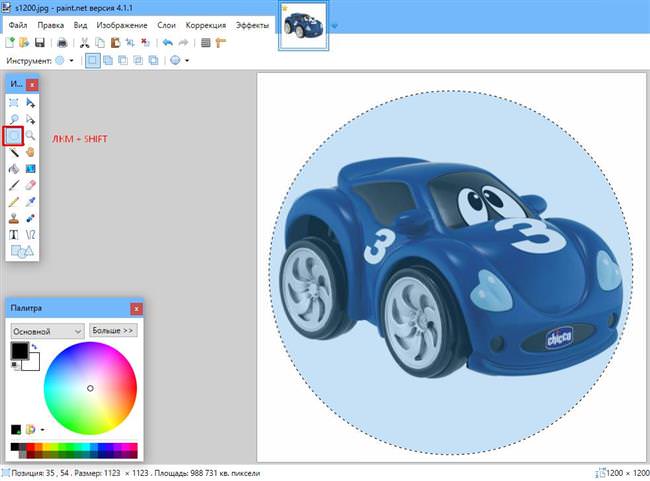Click the Copy icon in toolbar
Screen dimensions: 650x481
[x=100, y=42]
